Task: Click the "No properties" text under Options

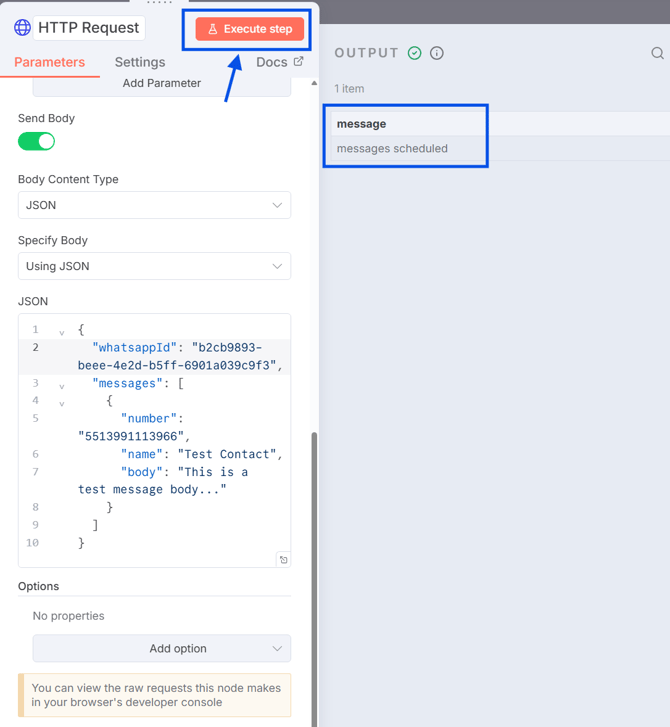Action: click(69, 616)
